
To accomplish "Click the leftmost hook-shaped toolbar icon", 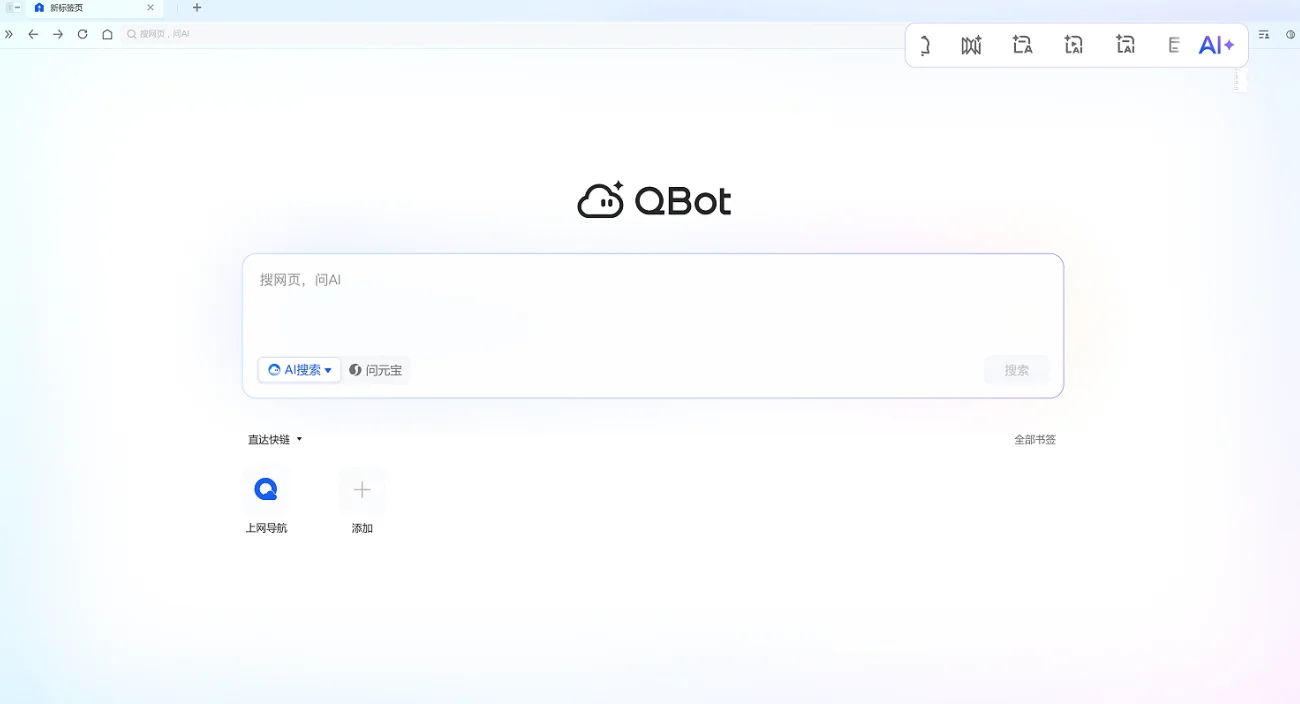I will coord(922,44).
